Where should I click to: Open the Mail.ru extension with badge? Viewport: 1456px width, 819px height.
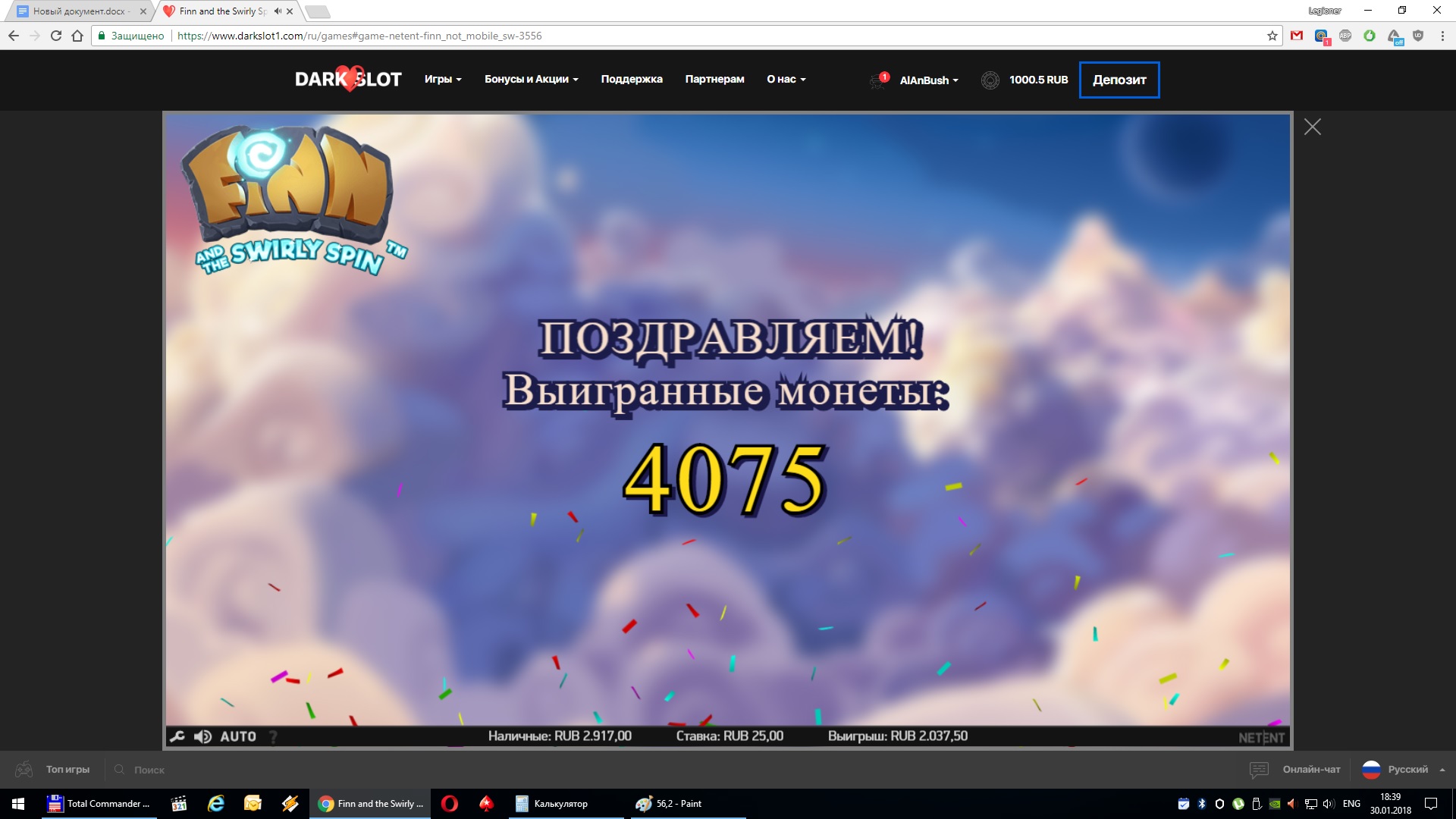(1322, 36)
